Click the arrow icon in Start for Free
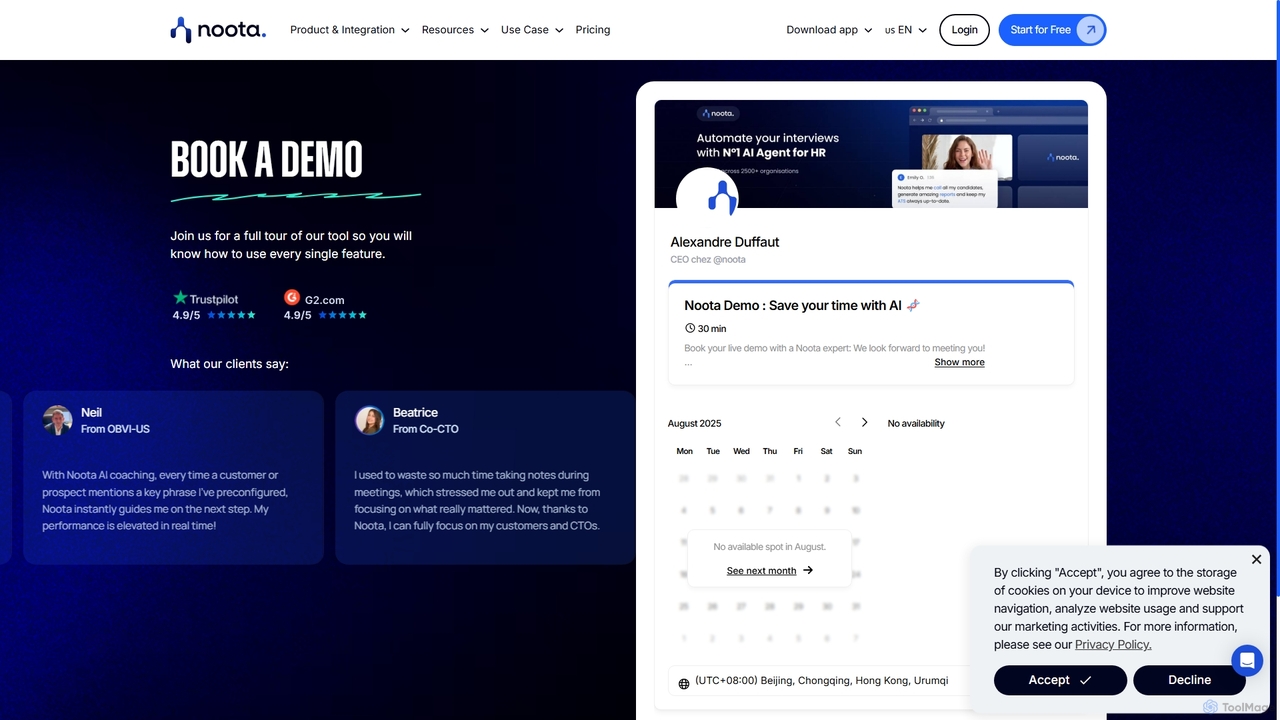This screenshot has height=720, width=1280. coord(1091,30)
